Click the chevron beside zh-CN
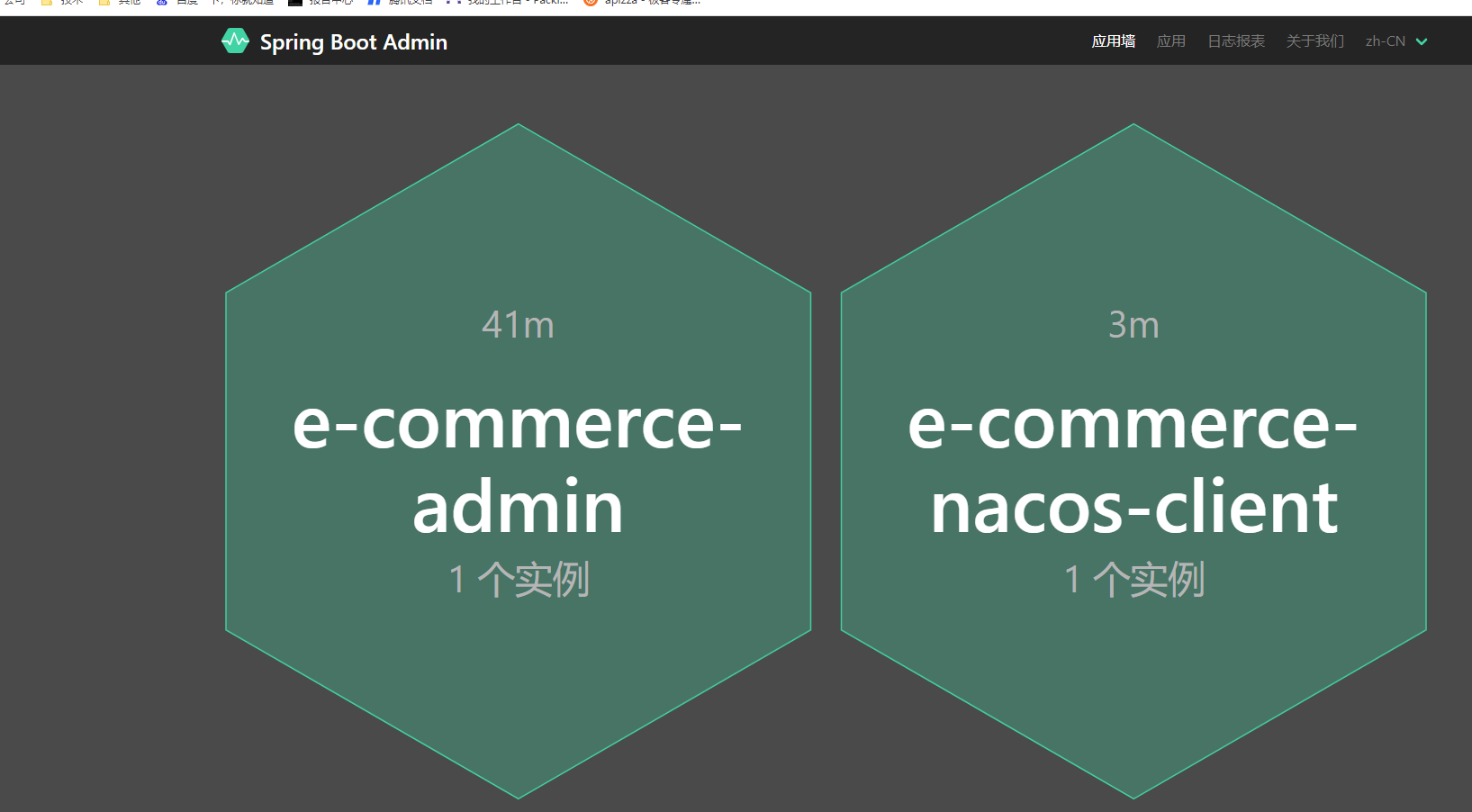This screenshot has width=1472, height=812. coord(1422,41)
